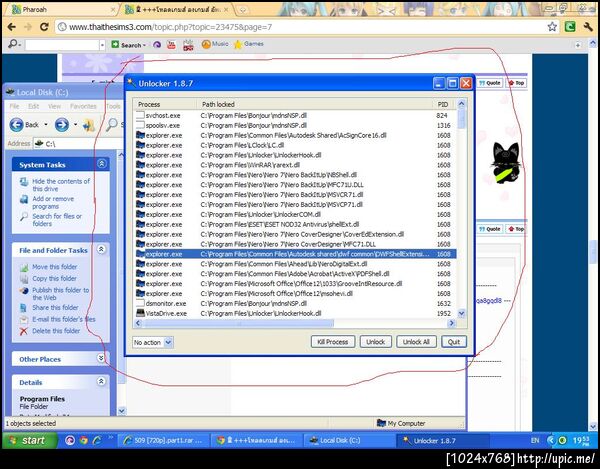Viewport: 600px width, 469px height.
Task: Expand the Other Places panel
Action: tap(101, 358)
